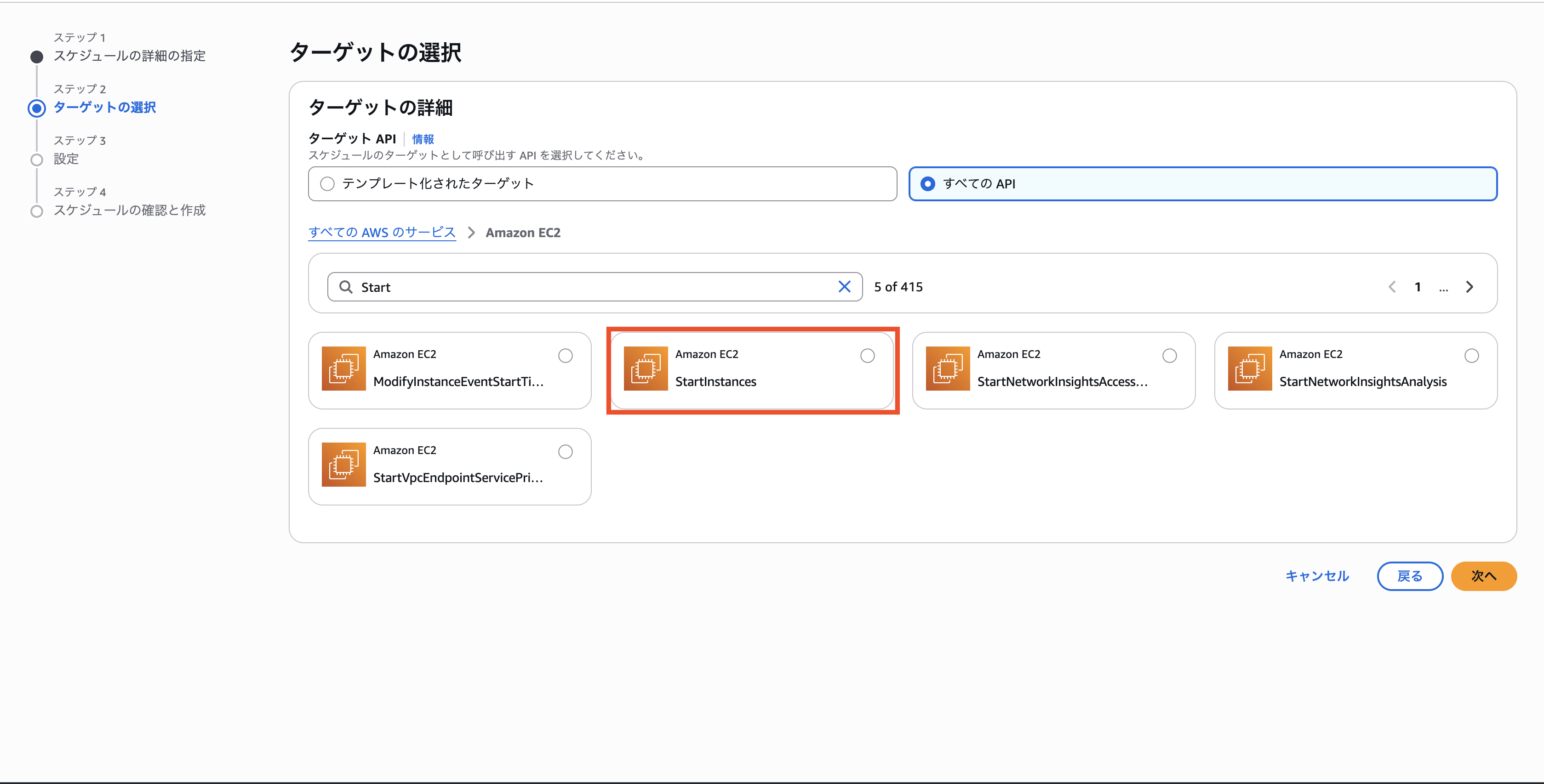
Task: Click the pagination ellipsis
Action: (1443, 288)
